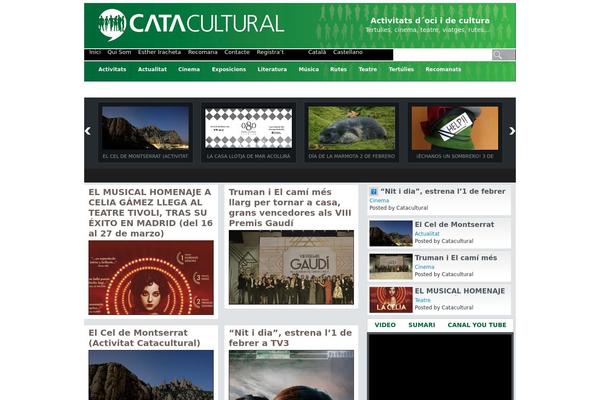Open the Activitats category
The image size is (600, 400).
[x=112, y=69]
